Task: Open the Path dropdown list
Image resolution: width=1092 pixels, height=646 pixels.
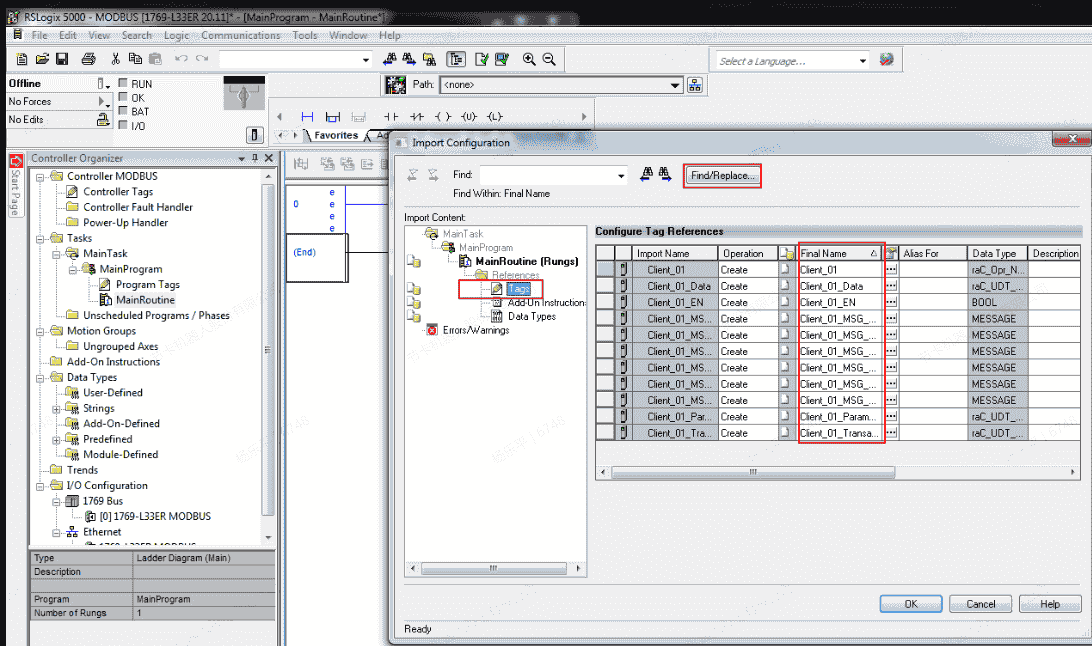Action: (x=675, y=85)
